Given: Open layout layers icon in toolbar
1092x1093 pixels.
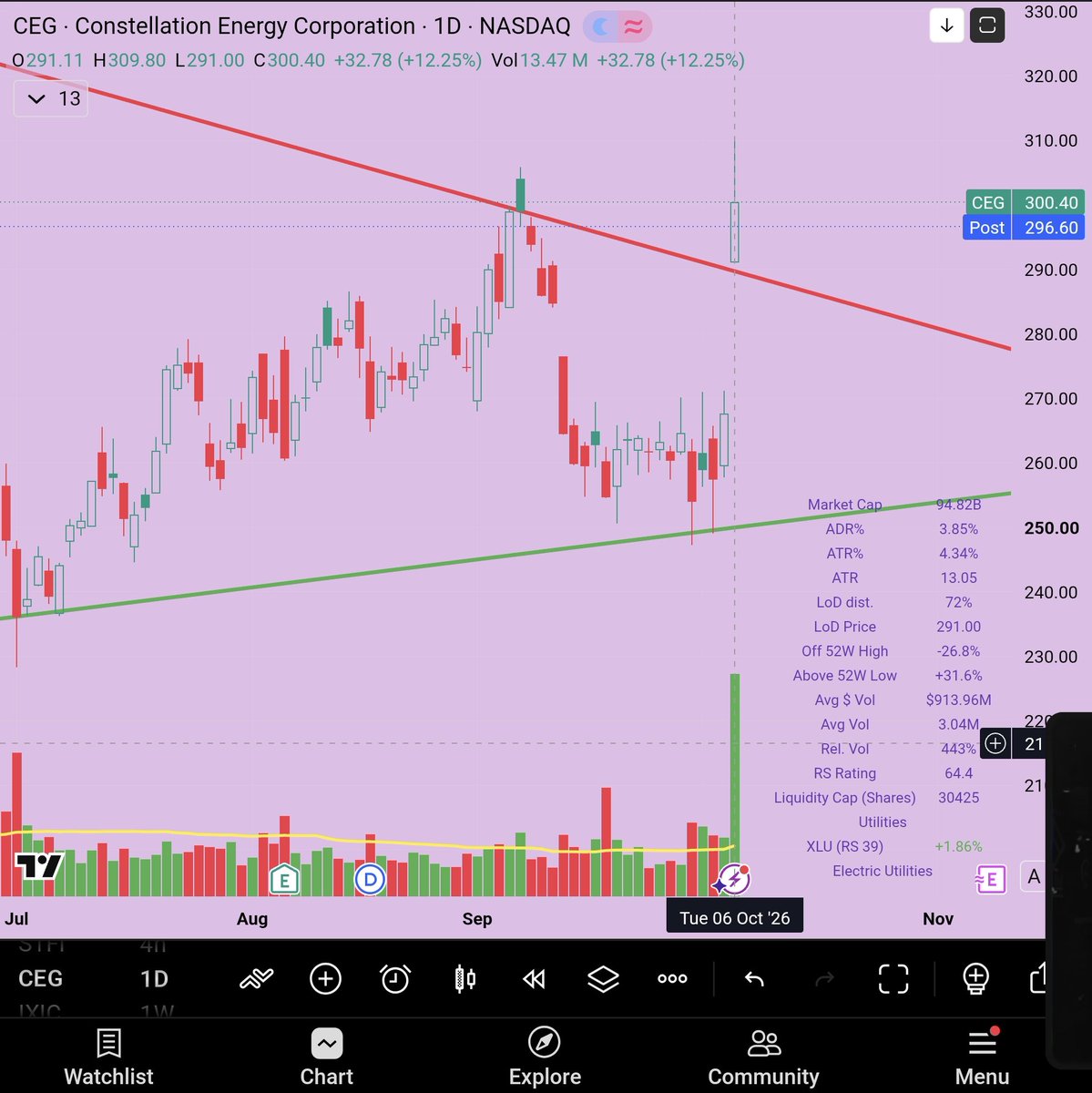Looking at the screenshot, I should [603, 979].
